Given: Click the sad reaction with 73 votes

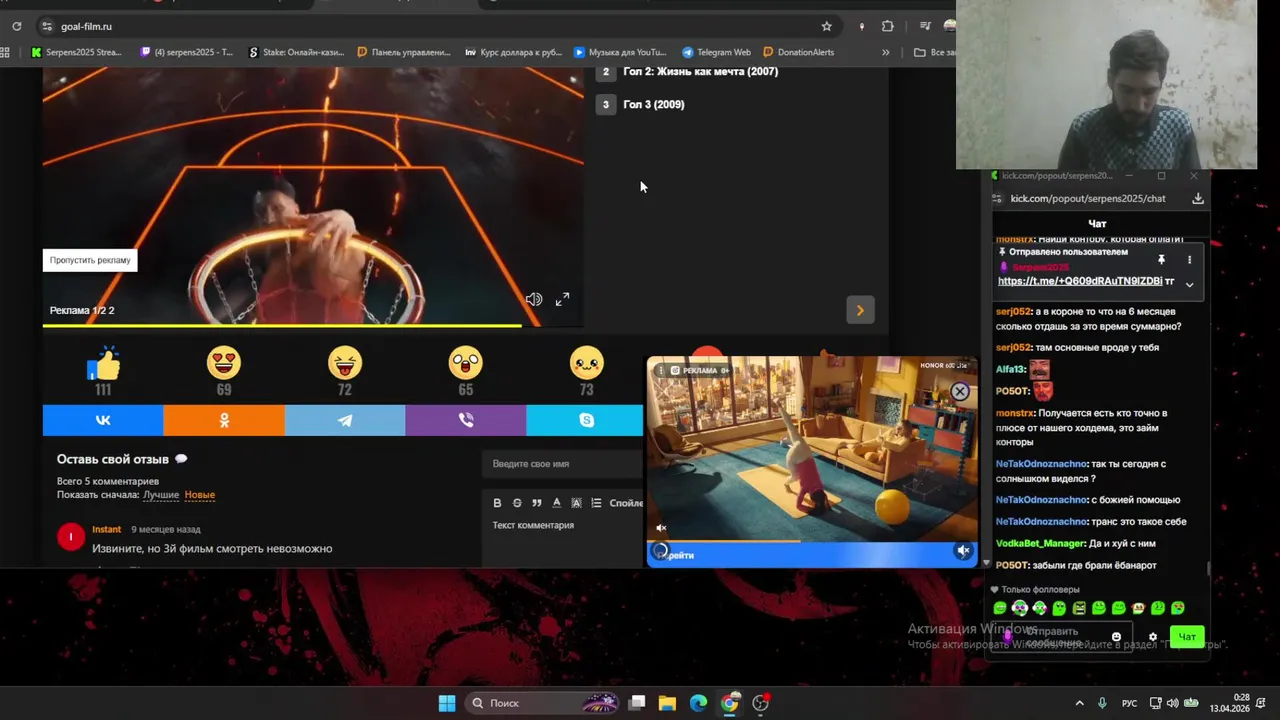Looking at the screenshot, I should point(586,362).
